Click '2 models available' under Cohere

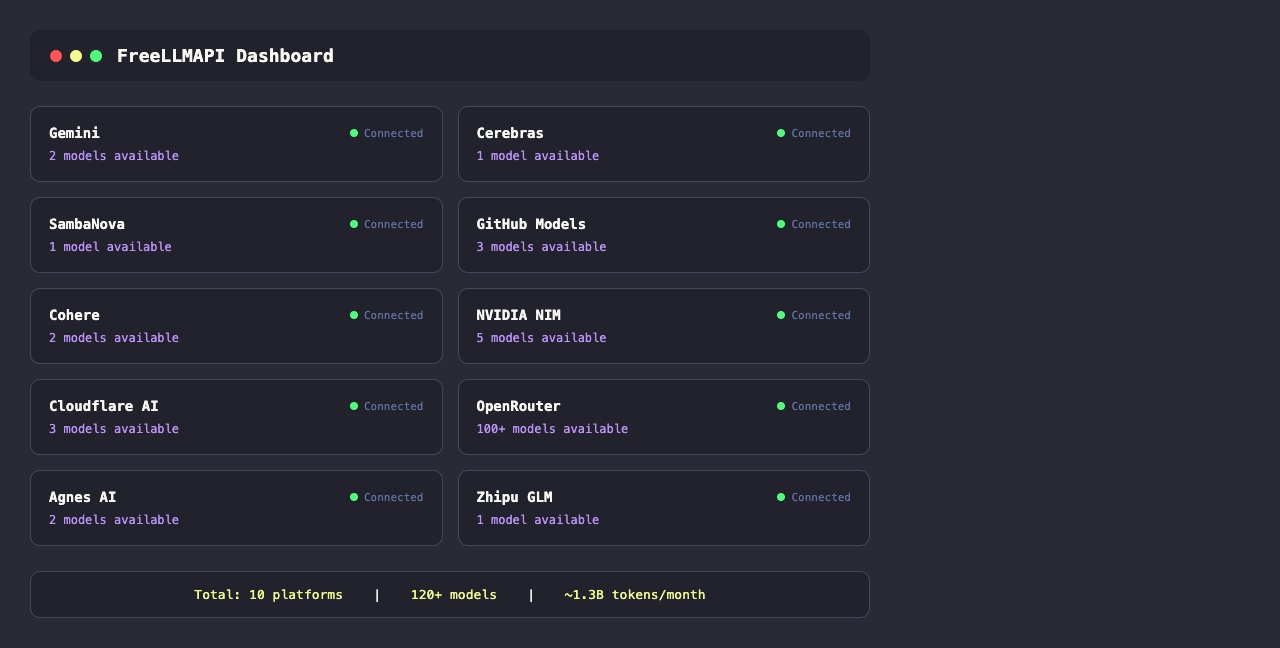tap(114, 338)
